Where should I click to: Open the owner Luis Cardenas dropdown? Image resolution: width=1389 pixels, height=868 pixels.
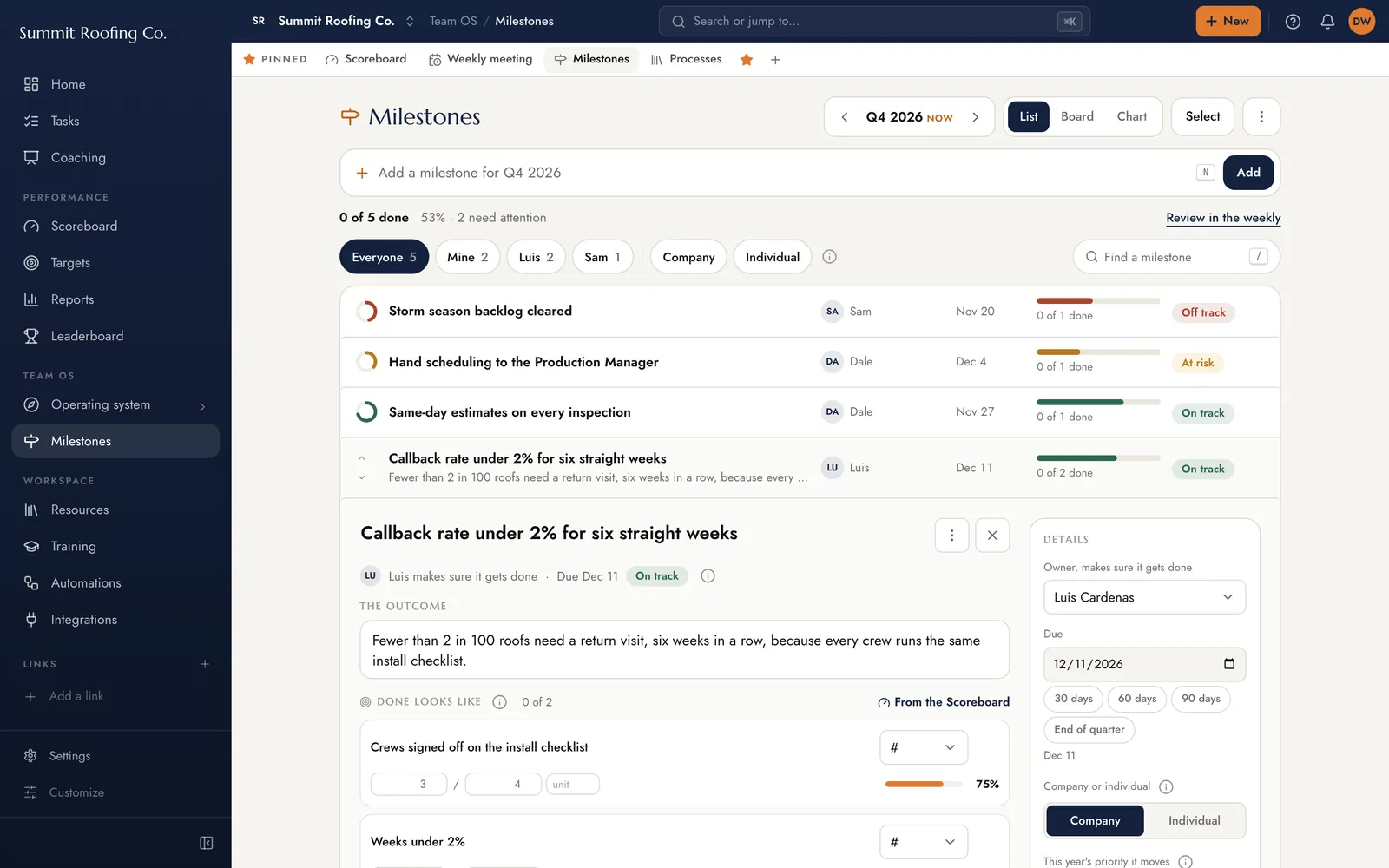point(1144,597)
